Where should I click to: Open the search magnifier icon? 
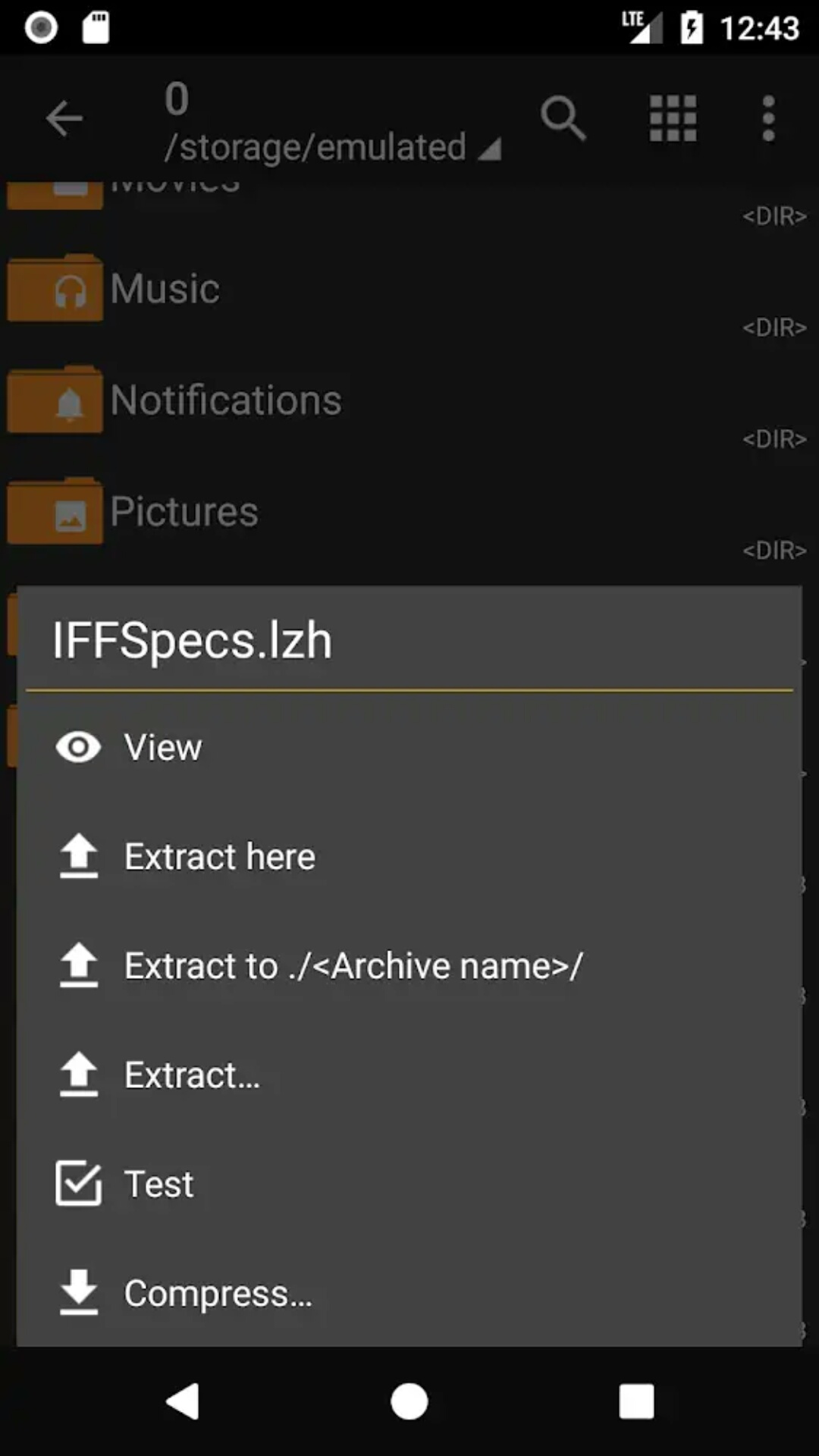coord(563,118)
